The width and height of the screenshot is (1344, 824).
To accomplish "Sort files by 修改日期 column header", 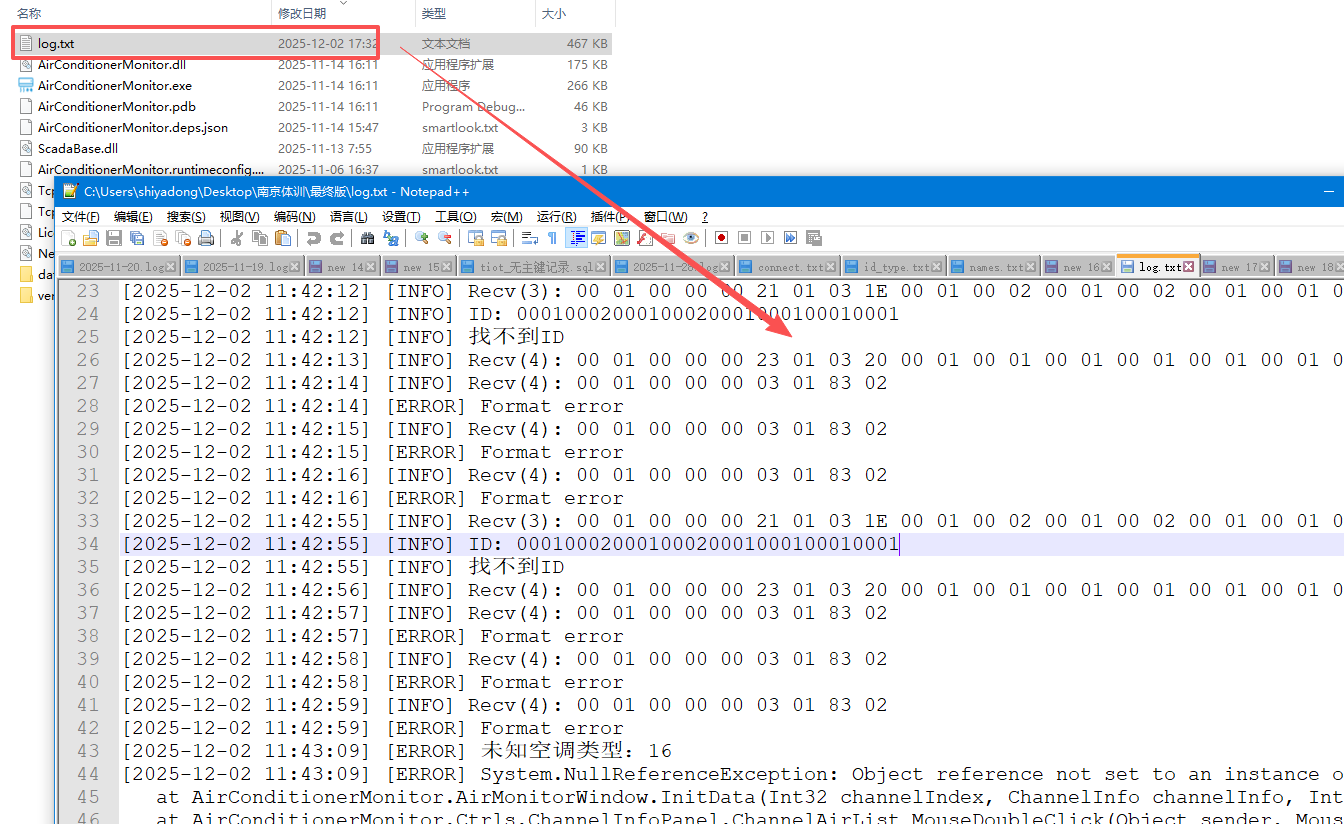I will [x=302, y=14].
